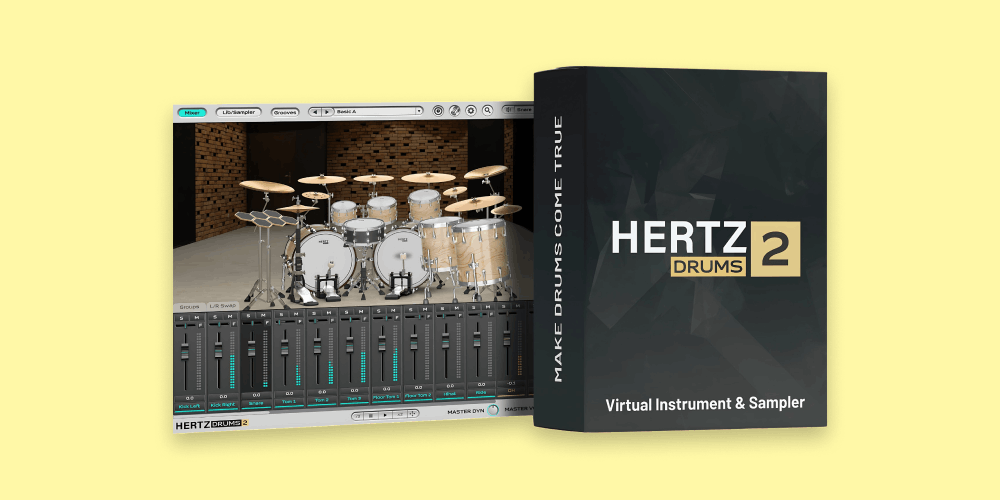Viewport: 1000px width, 500px height.
Task: Solo the Kick Left channel
Action: 181,318
